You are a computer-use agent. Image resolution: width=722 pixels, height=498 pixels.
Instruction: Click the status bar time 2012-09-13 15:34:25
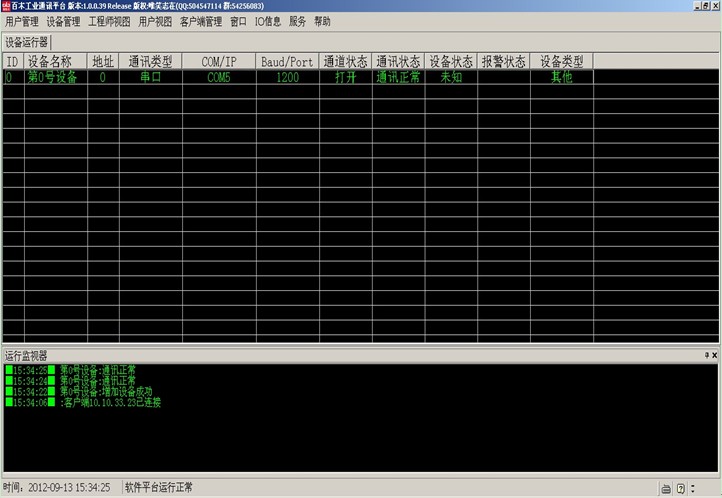click(69, 487)
